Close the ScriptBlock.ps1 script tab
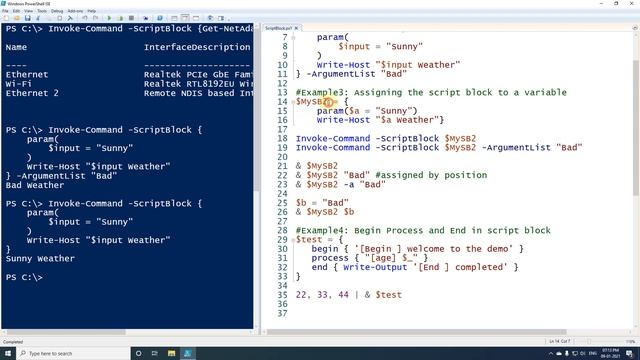 coord(296,28)
